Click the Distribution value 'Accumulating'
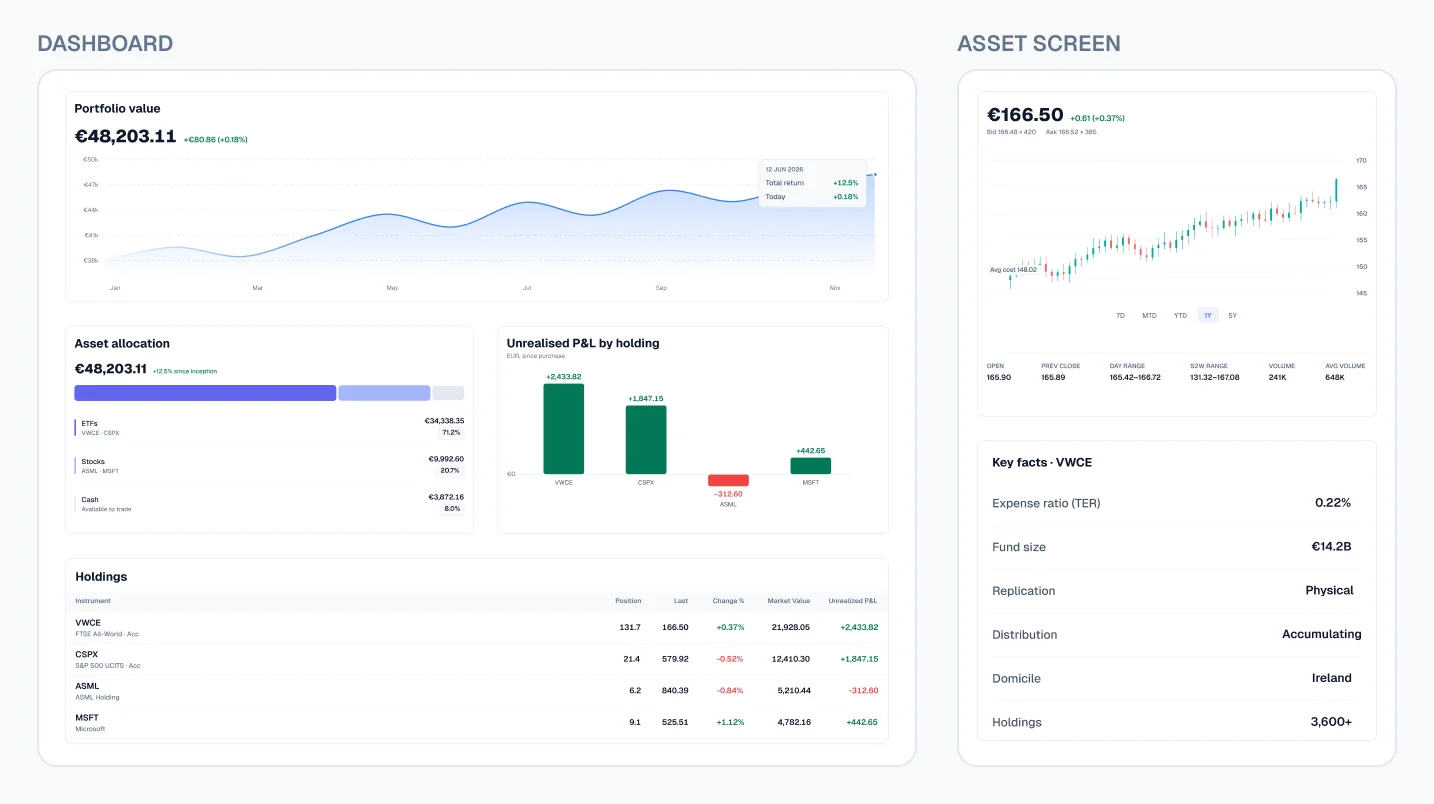Viewport: 1434px width, 804px height. tap(1322, 634)
